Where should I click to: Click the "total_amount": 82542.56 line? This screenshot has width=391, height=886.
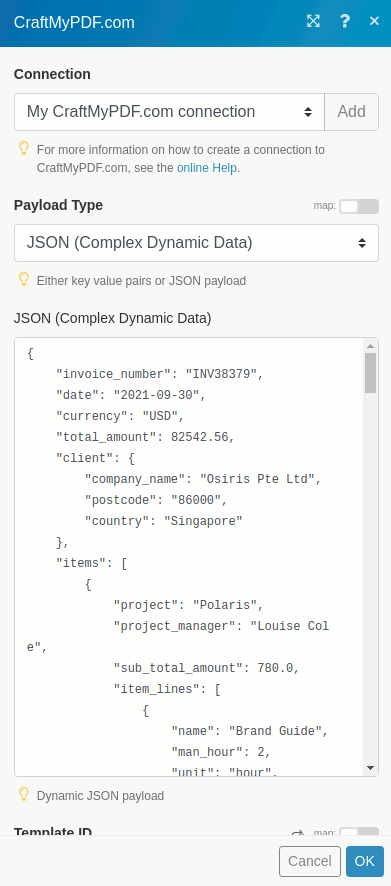click(x=145, y=437)
